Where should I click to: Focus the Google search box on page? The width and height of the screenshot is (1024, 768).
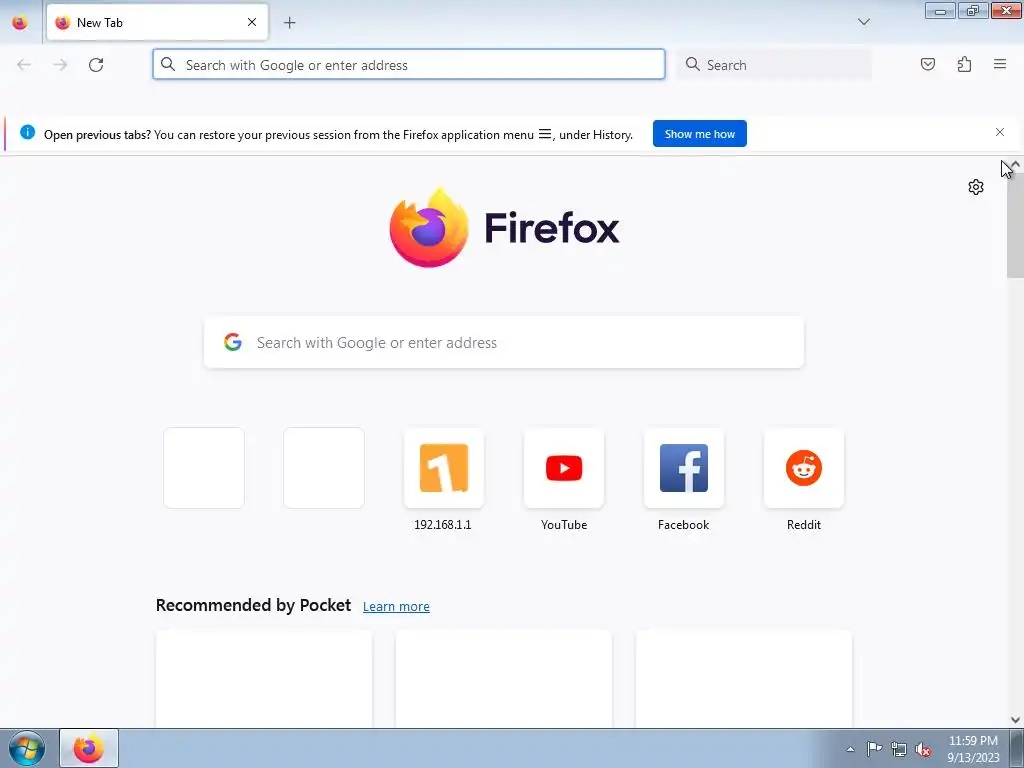[x=504, y=342]
